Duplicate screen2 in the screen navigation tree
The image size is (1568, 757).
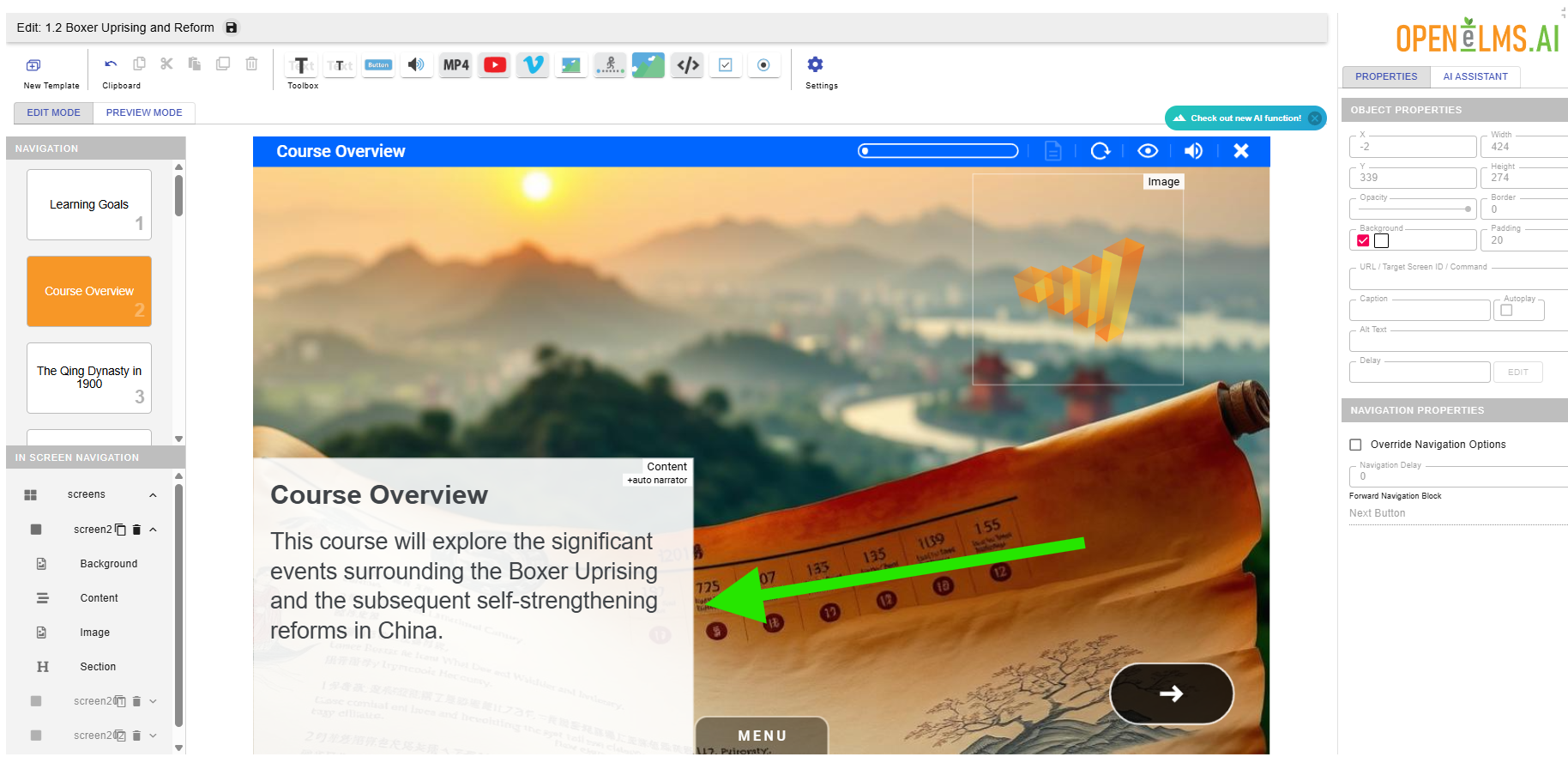[121, 530]
